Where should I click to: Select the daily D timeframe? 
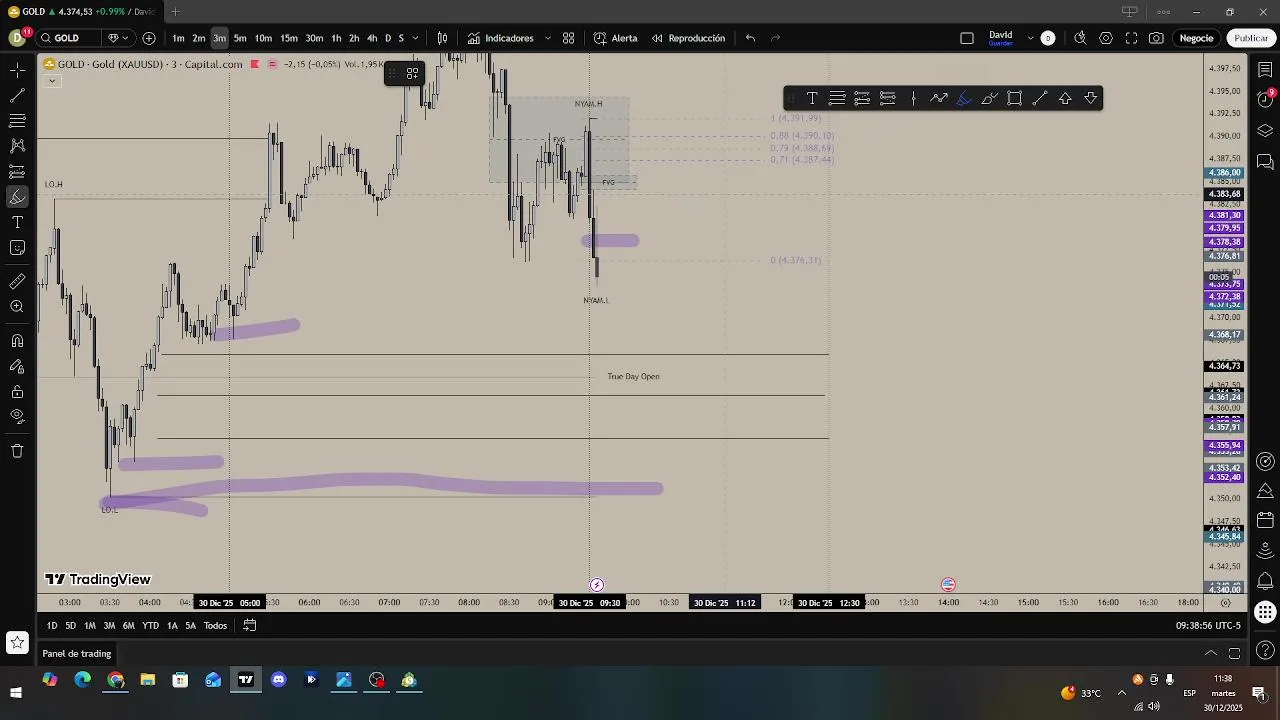tap(388, 38)
